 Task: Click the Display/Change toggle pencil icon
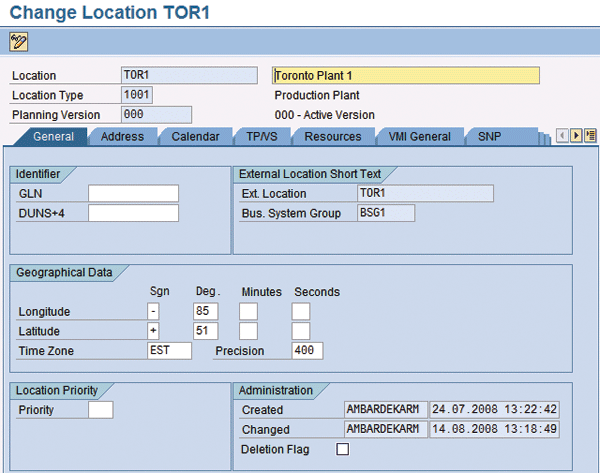click(19, 42)
